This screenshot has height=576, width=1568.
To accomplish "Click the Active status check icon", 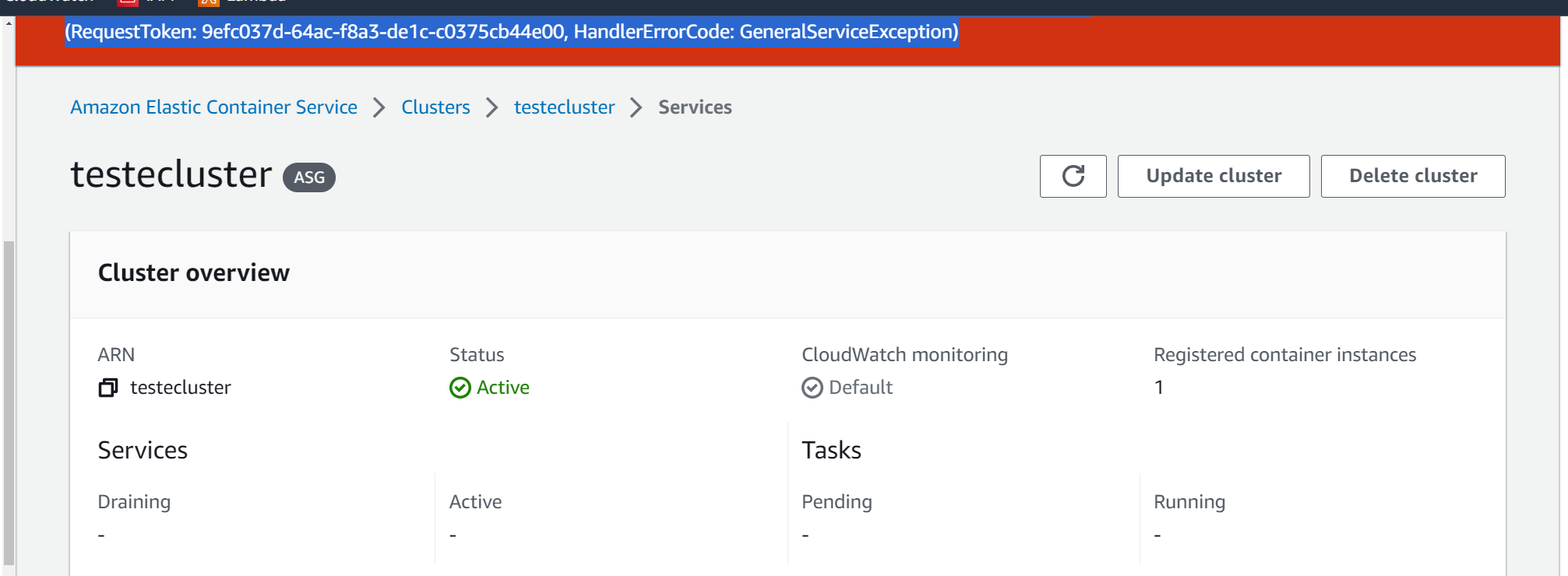I will coord(460,388).
